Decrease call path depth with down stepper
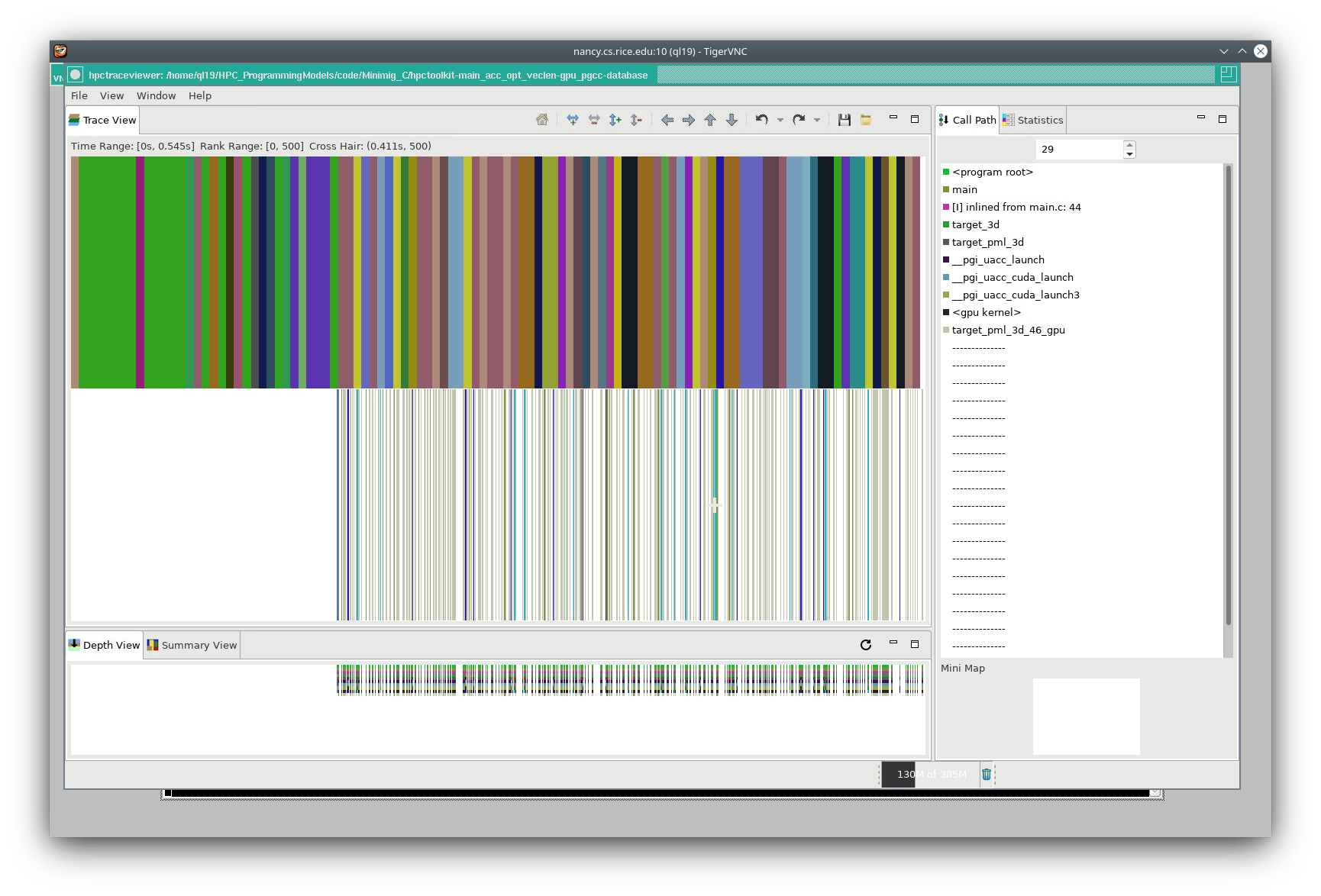 point(1129,154)
